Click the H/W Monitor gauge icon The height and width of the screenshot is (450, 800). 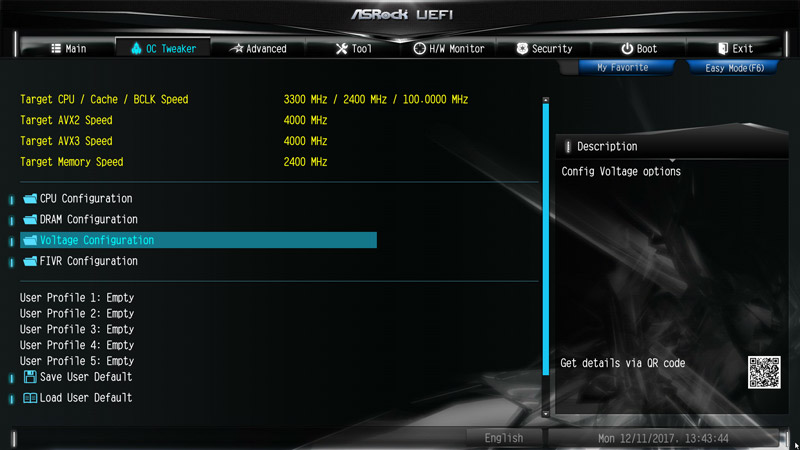[x=419, y=48]
